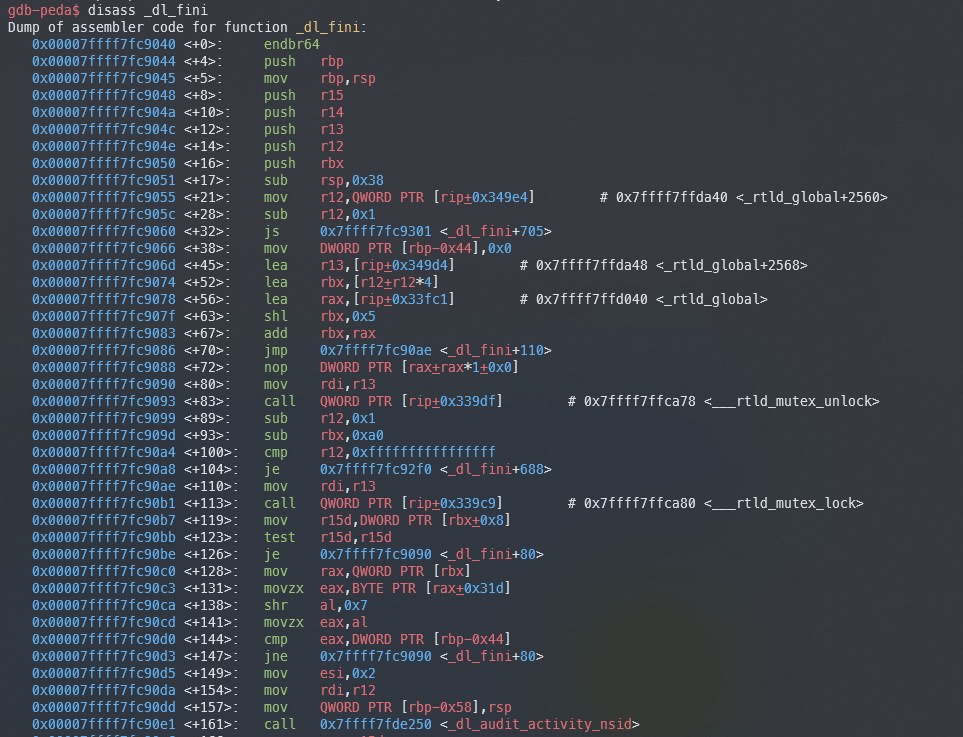This screenshot has width=963, height=737.
Task: Click the endbr64 instruction
Action: [x=292, y=44]
